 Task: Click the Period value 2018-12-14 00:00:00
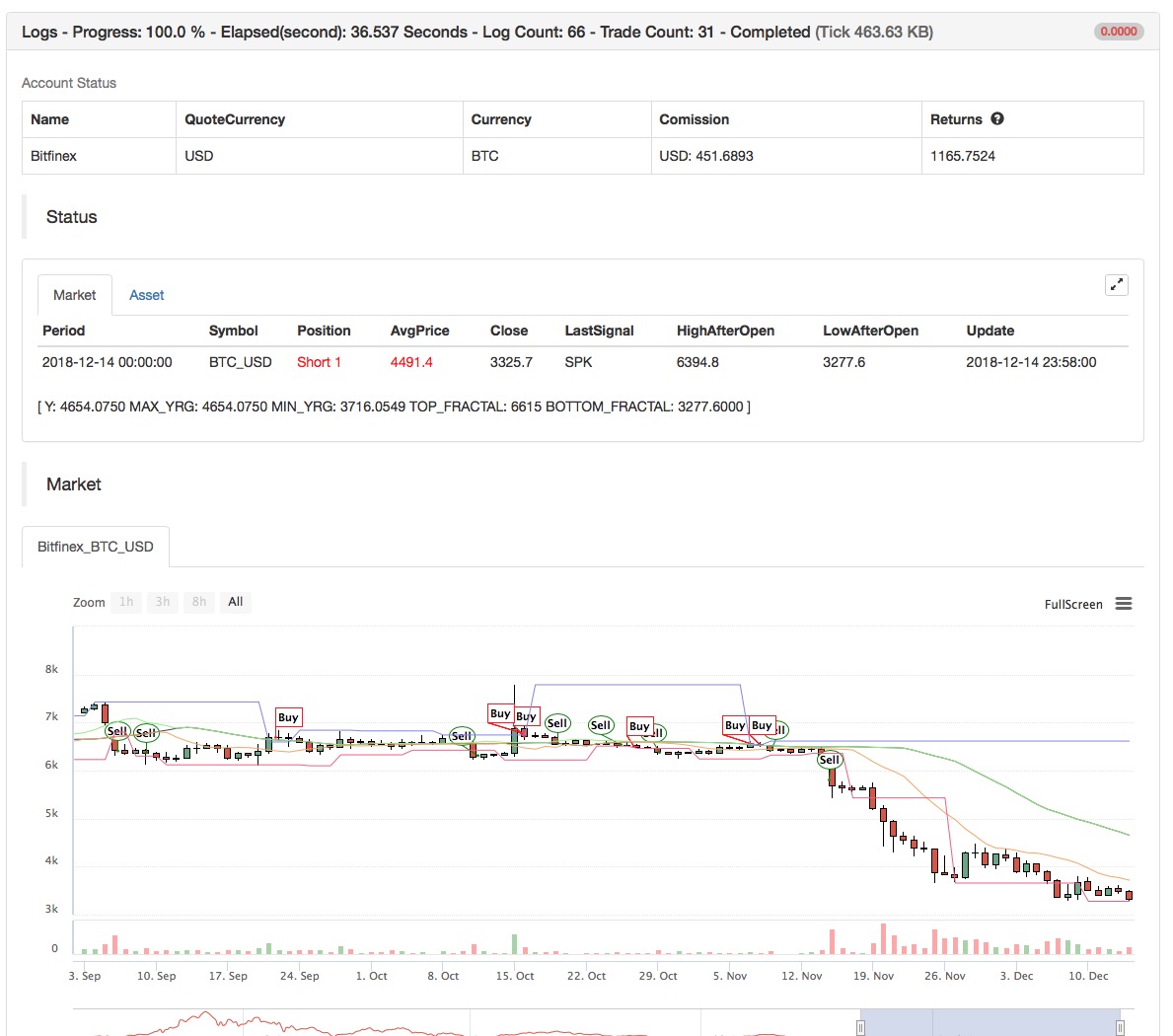(107, 362)
